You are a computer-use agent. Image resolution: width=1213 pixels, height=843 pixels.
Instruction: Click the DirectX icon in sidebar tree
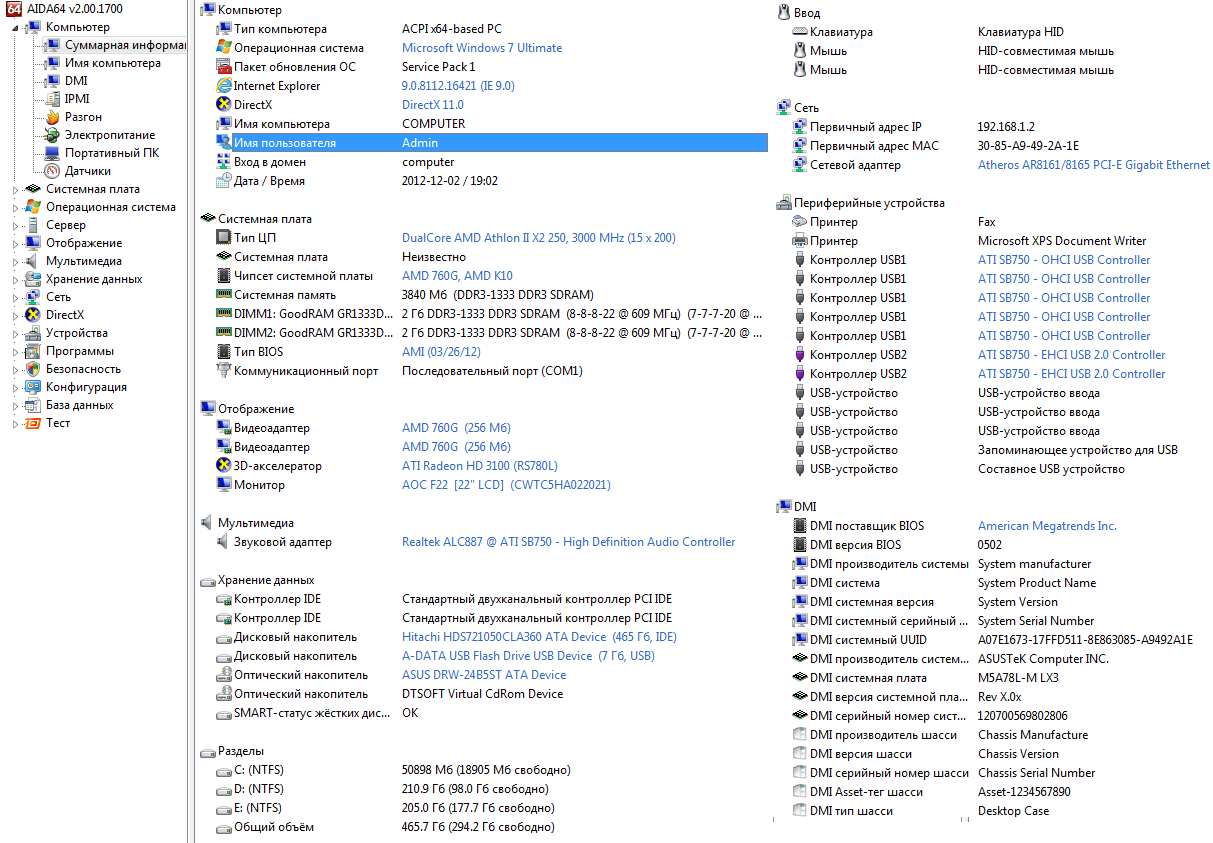click(x=33, y=315)
